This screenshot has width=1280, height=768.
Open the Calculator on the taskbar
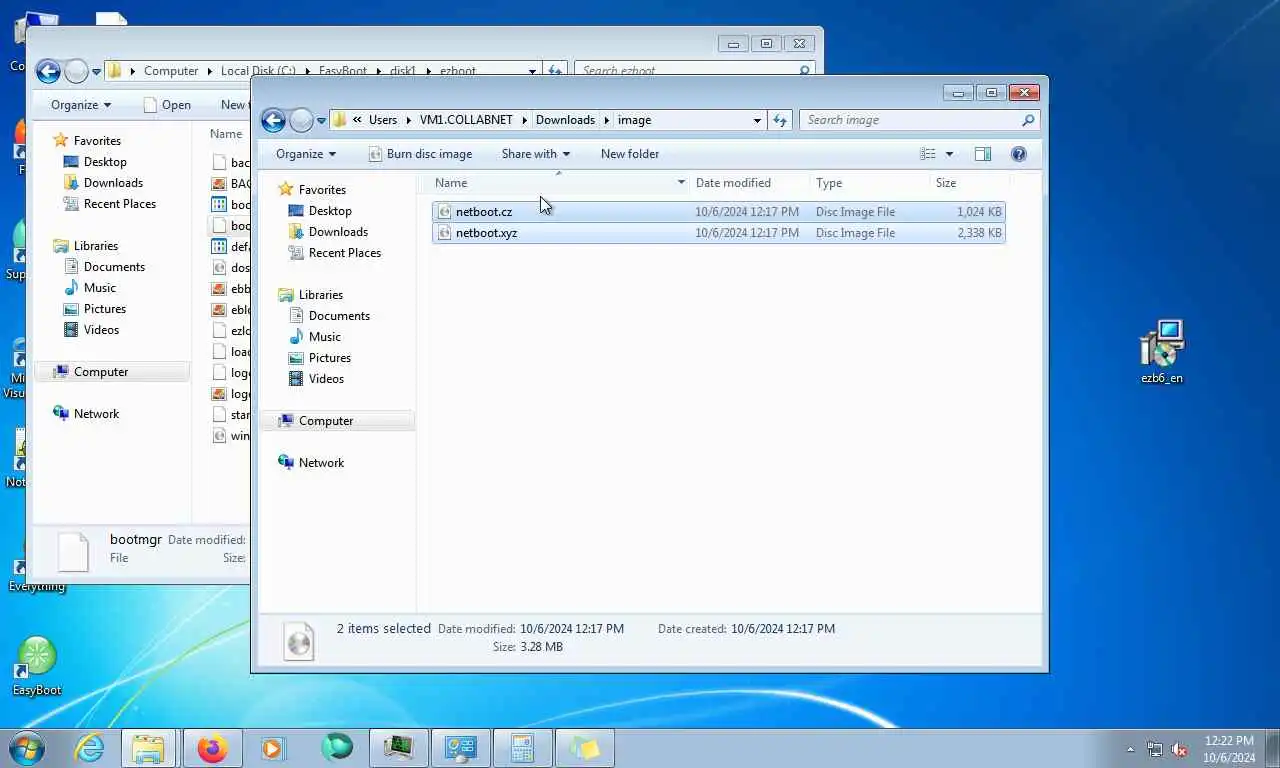pyautogui.click(x=521, y=748)
